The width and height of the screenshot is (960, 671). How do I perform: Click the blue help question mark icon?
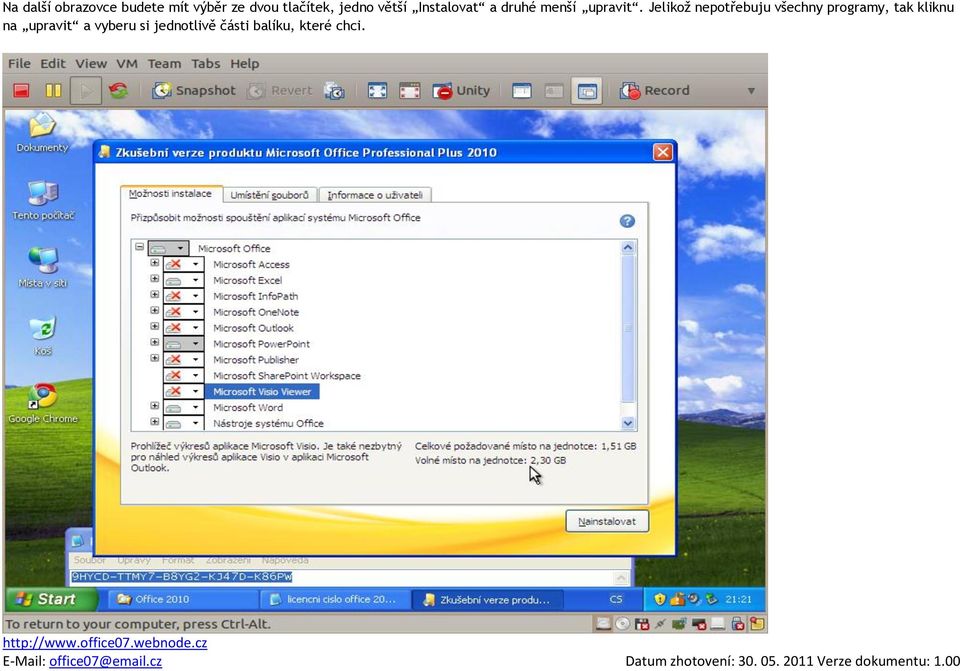point(627,221)
